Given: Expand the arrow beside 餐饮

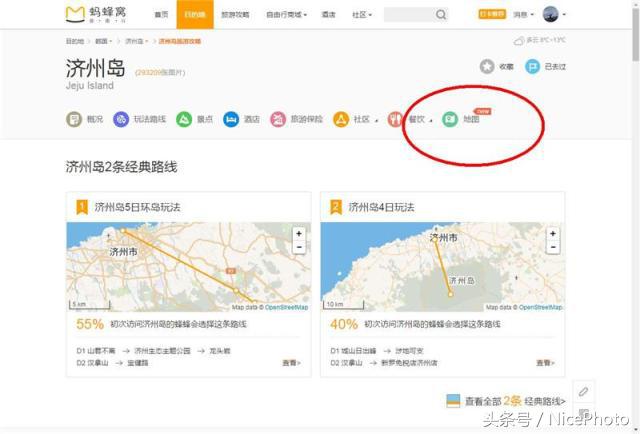Looking at the screenshot, I should 431,120.
